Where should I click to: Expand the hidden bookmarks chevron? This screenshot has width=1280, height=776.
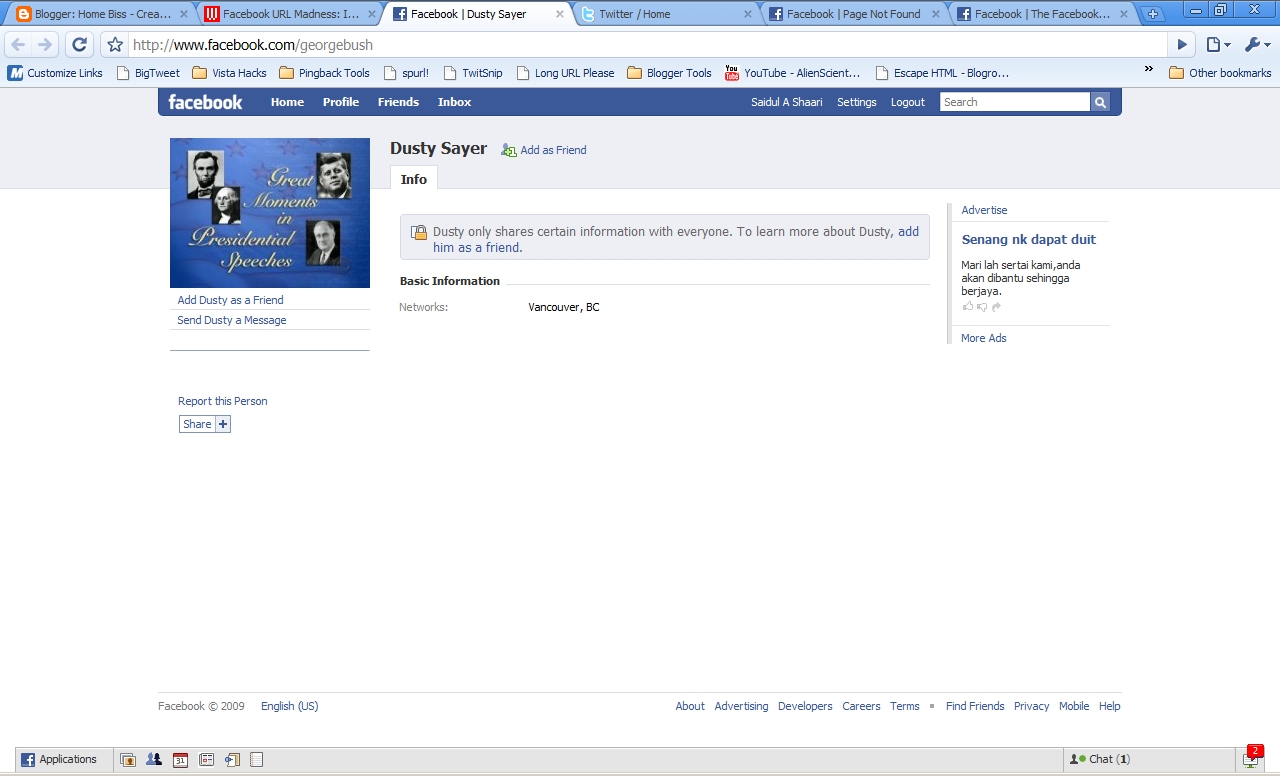[x=1149, y=70]
